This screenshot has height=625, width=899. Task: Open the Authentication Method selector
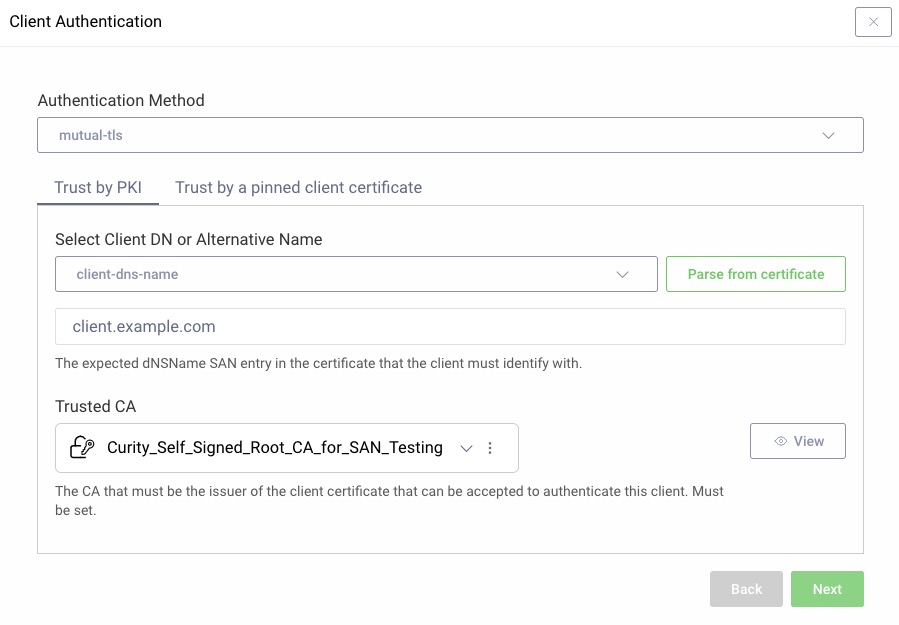(450, 134)
